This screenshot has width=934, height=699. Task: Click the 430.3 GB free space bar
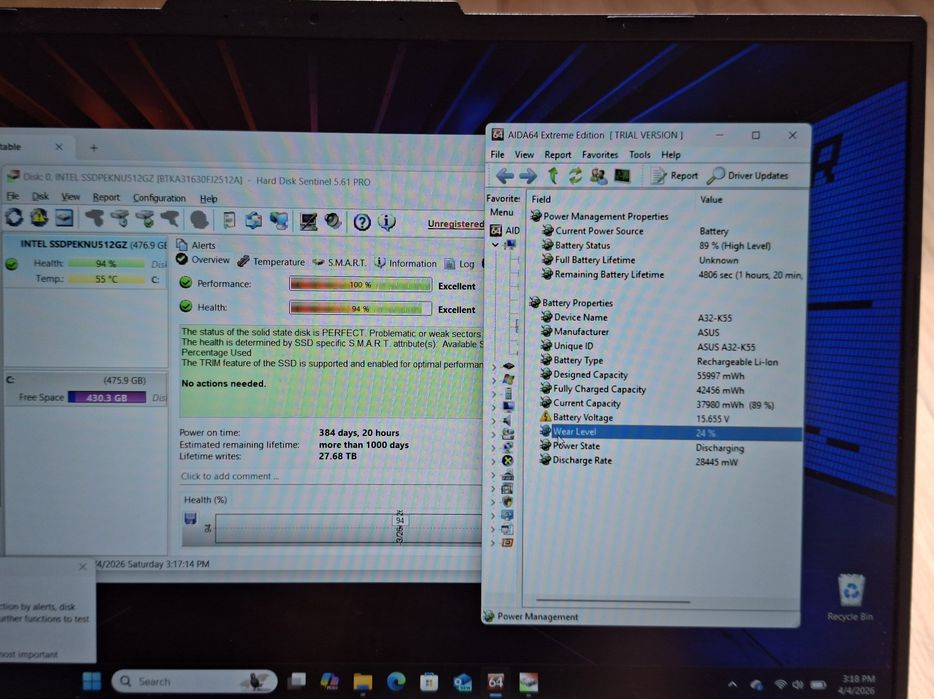point(107,397)
